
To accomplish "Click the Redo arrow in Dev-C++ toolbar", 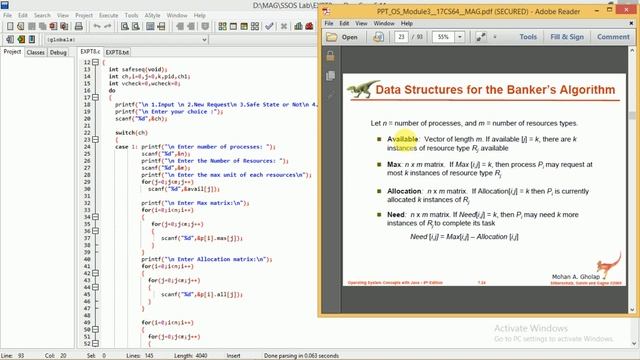I will [107, 26].
